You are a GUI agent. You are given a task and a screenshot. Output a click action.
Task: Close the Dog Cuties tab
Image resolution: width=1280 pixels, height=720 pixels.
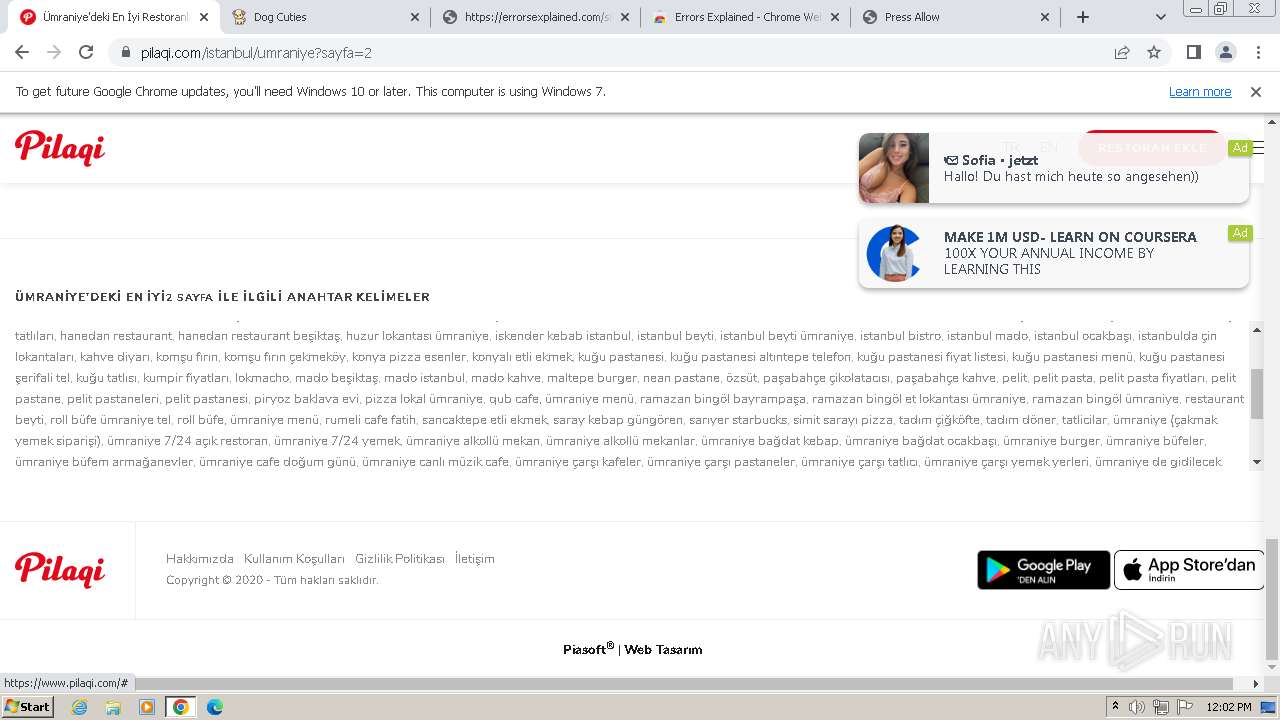(x=415, y=17)
